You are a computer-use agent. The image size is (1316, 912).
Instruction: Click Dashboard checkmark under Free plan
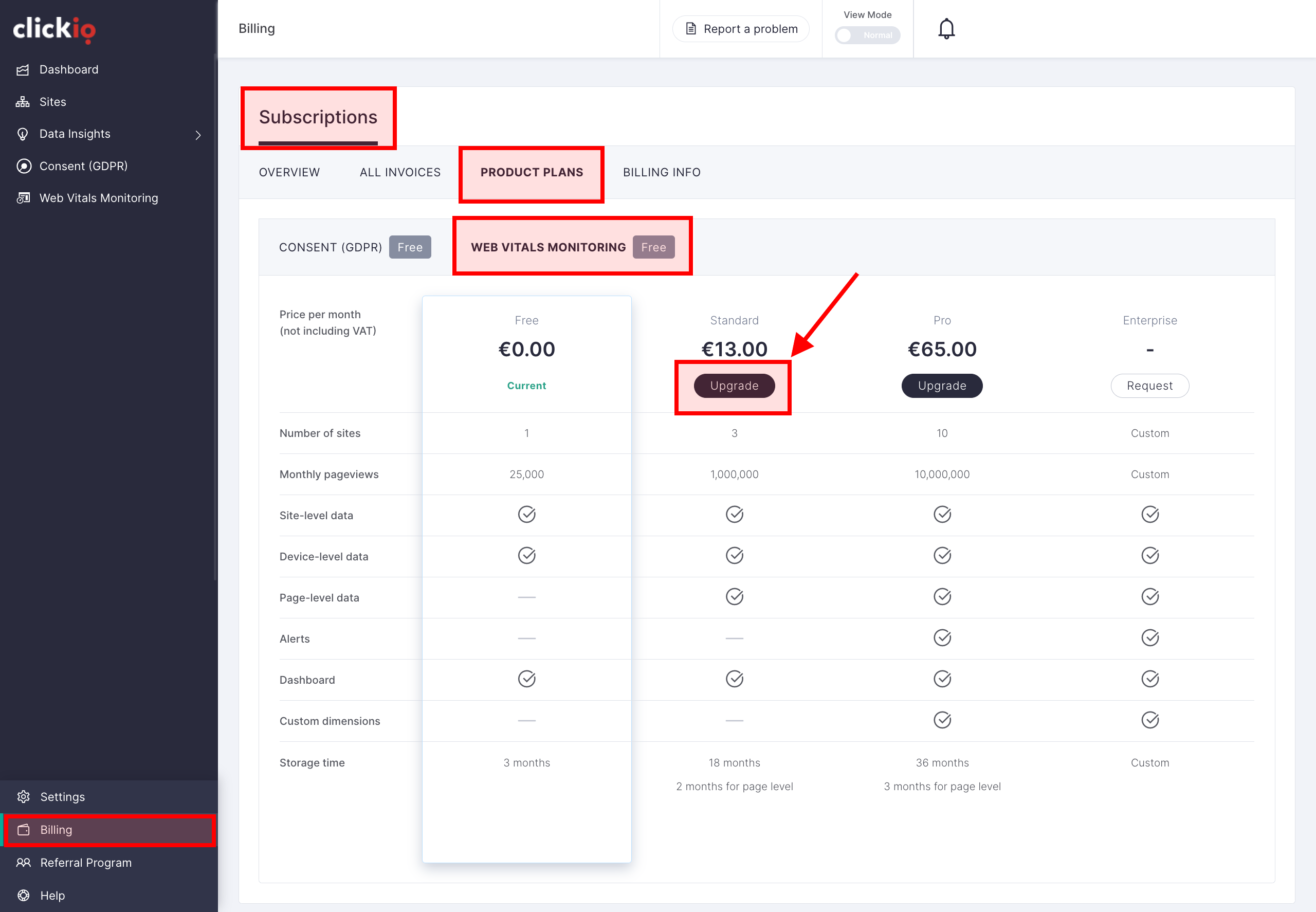[526, 679]
